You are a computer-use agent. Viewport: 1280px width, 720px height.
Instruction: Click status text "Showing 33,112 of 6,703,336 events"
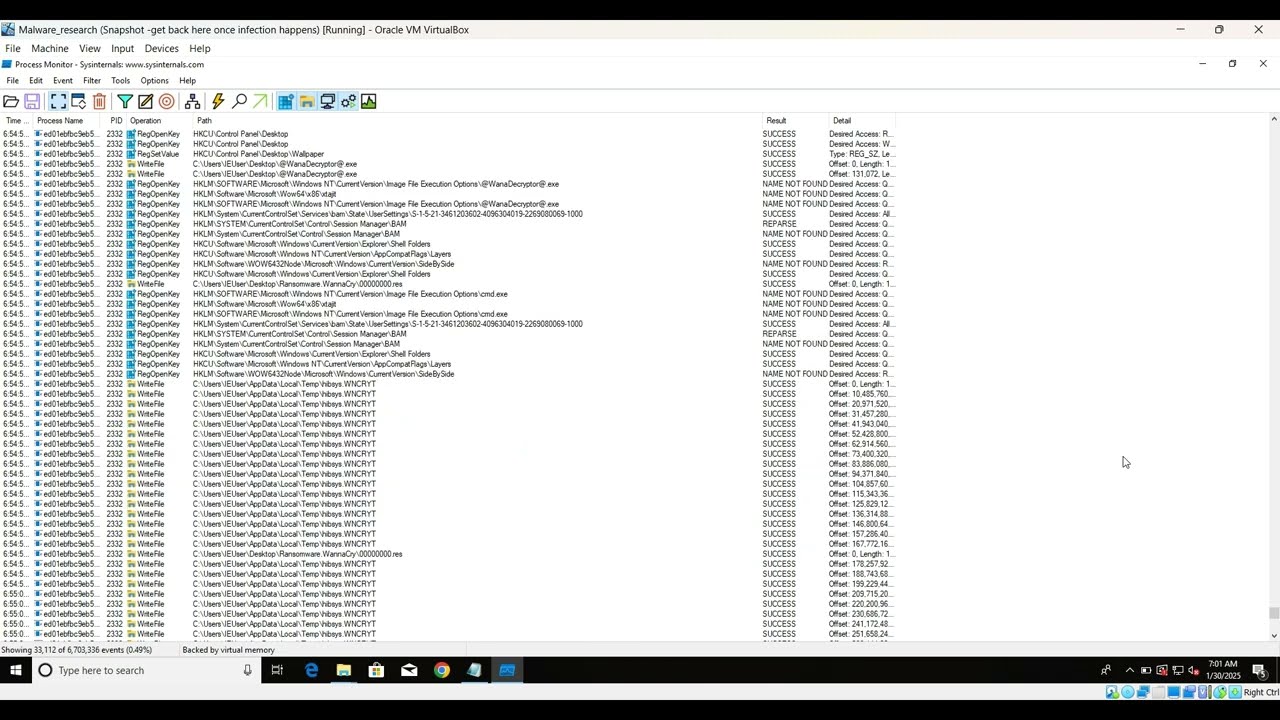[76, 650]
